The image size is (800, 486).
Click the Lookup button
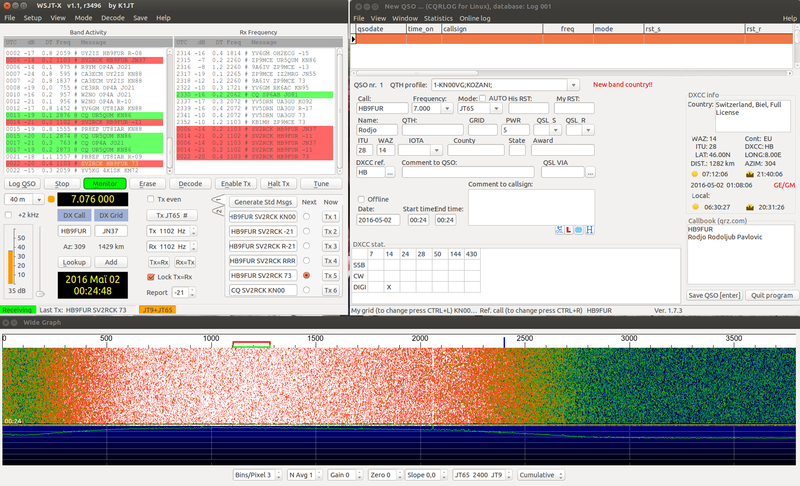[x=74, y=262]
